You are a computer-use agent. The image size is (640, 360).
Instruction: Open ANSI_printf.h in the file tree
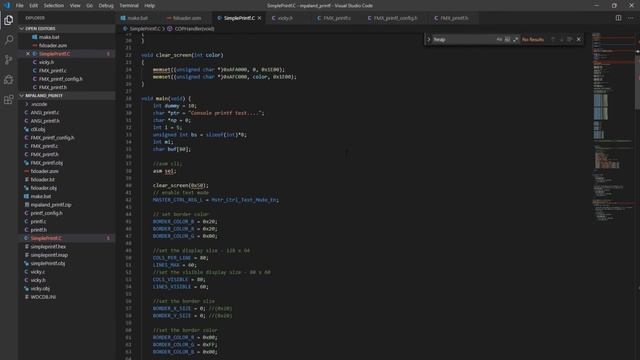click(45, 121)
